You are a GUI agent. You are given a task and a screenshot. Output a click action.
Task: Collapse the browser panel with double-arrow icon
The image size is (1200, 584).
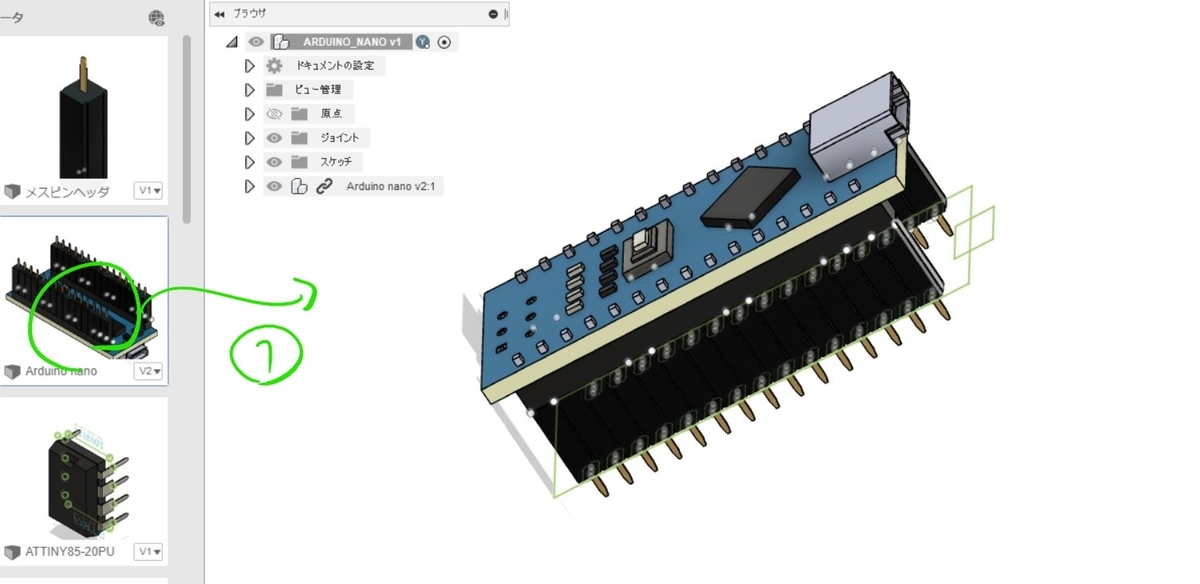219,14
